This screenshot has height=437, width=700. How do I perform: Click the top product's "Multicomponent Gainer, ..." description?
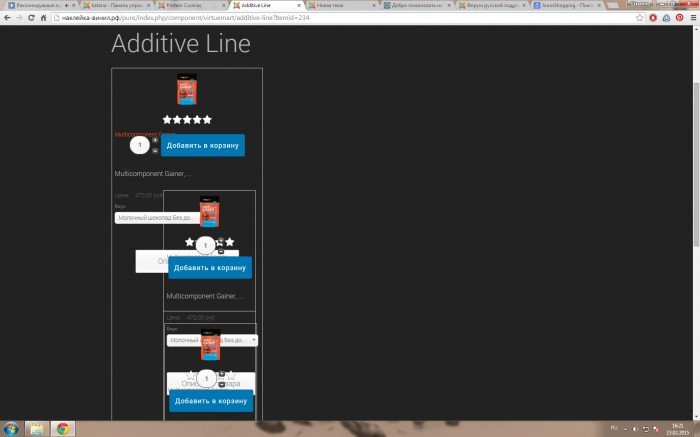point(153,174)
